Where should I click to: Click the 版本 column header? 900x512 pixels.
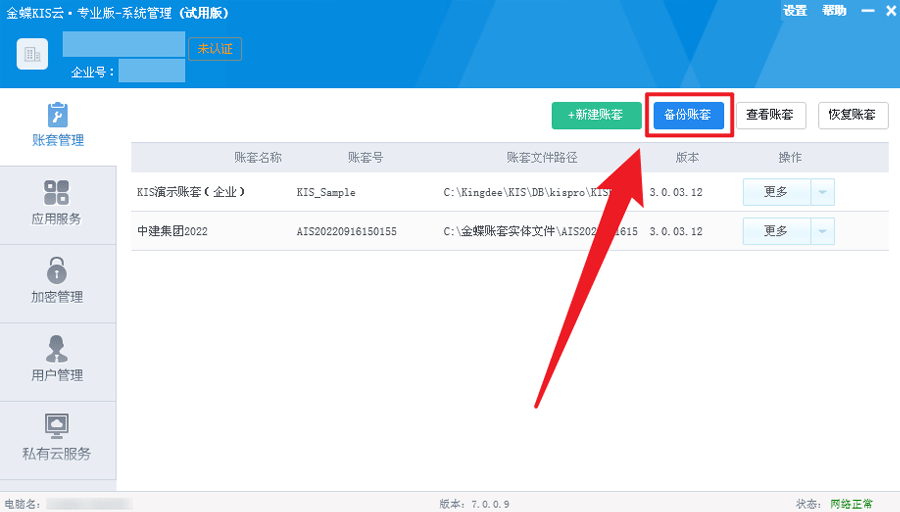[687, 158]
